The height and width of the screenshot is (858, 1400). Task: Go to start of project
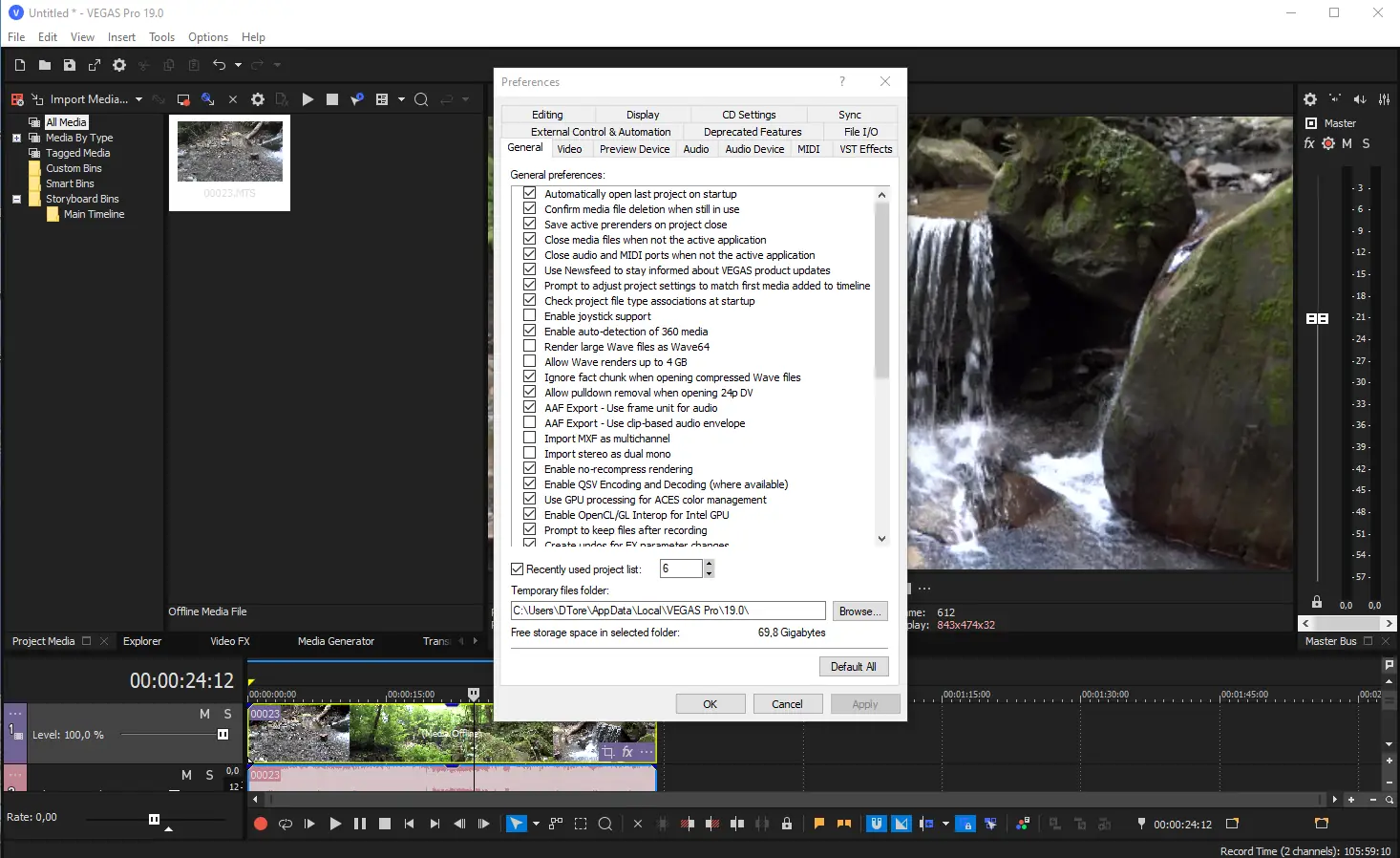pos(410,824)
